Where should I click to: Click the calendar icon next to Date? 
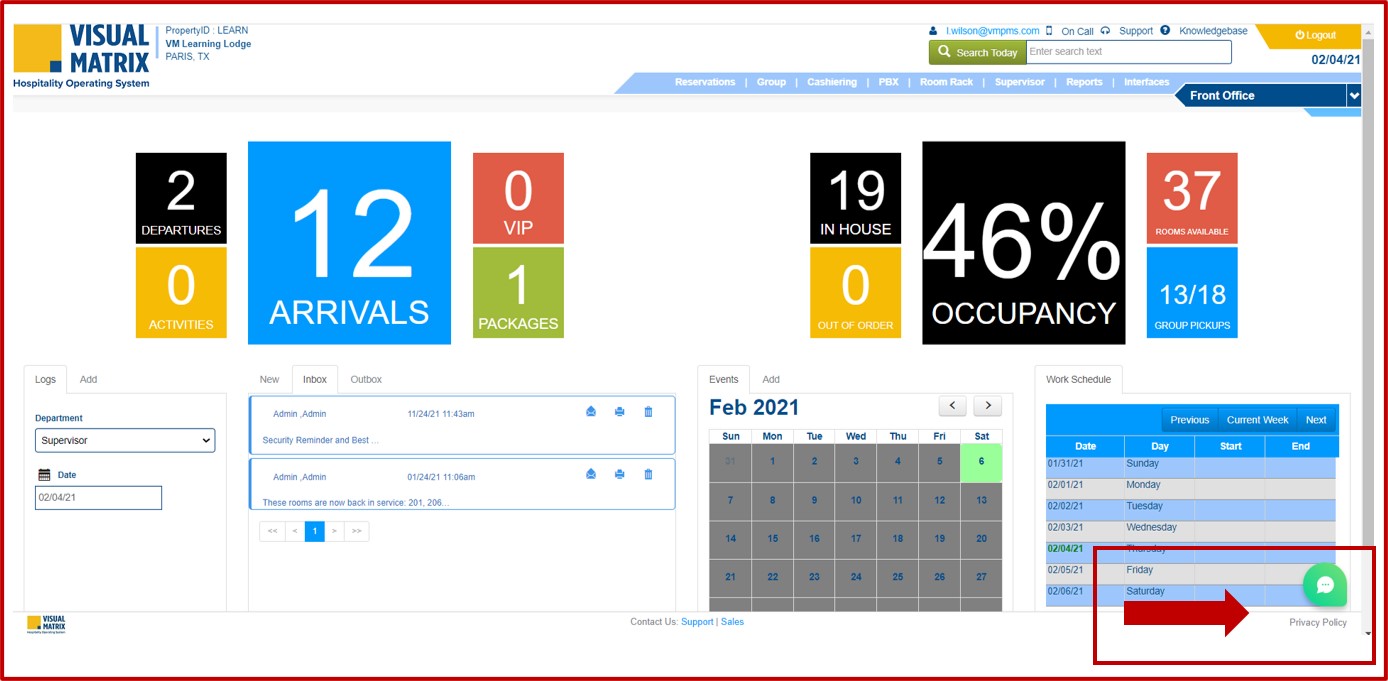pos(44,475)
